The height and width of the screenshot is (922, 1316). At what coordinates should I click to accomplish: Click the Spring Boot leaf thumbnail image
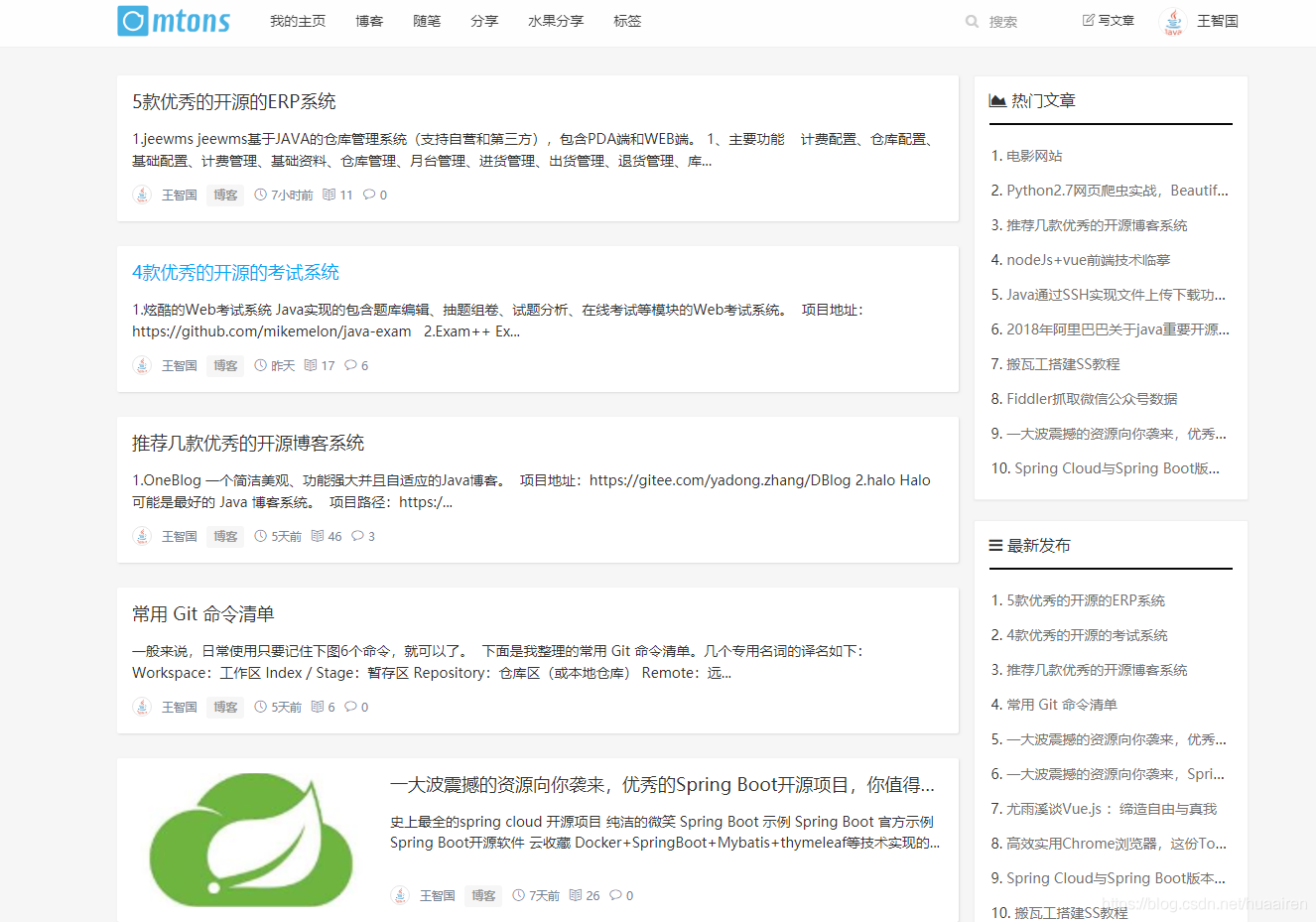point(250,840)
